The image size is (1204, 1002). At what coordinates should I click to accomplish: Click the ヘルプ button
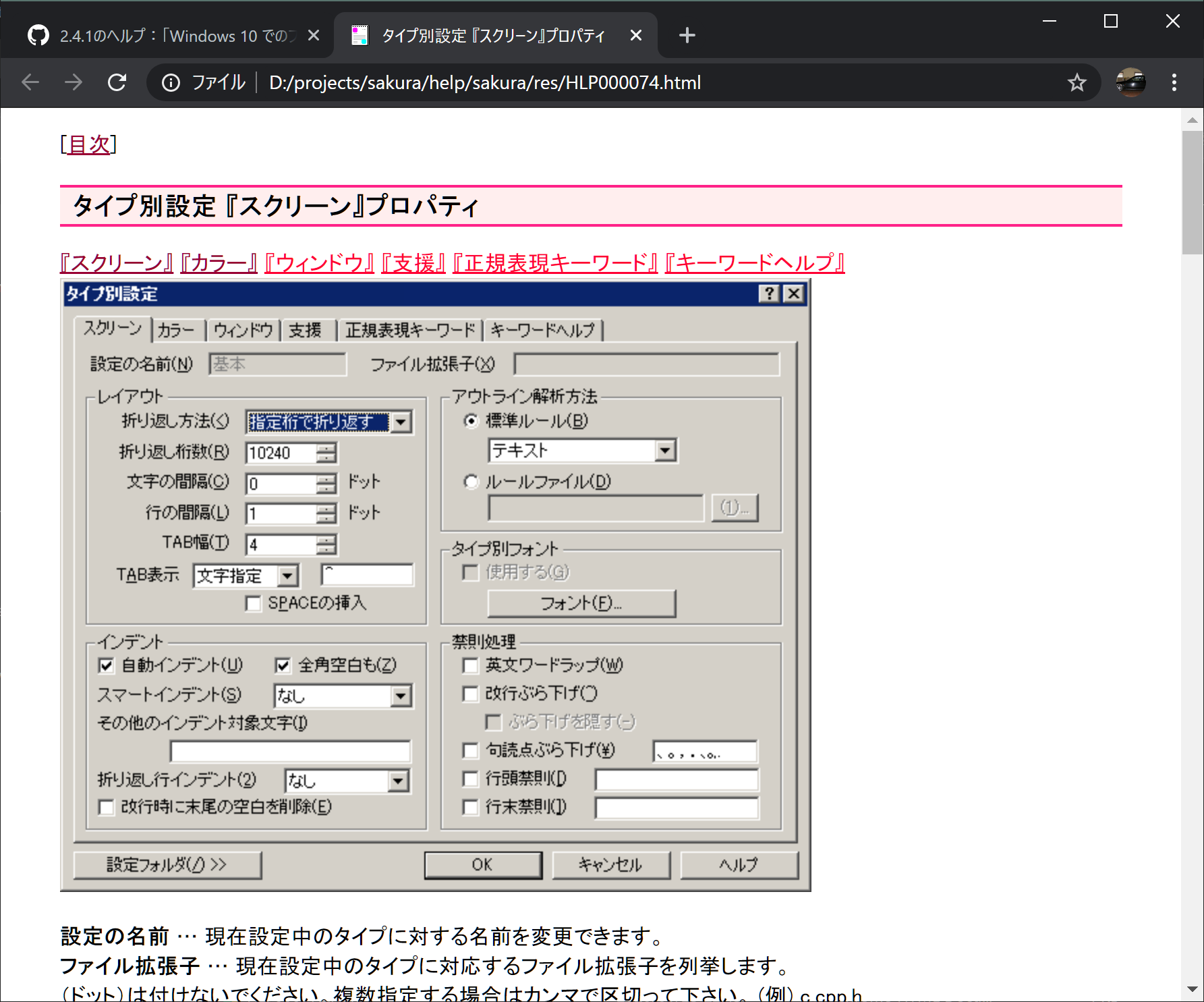pyautogui.click(x=739, y=865)
